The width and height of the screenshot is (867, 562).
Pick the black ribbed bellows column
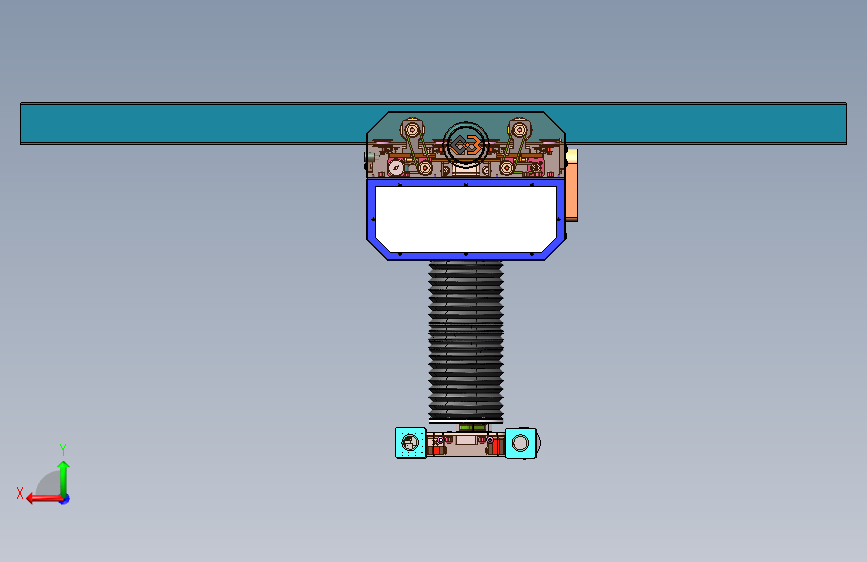click(466, 342)
